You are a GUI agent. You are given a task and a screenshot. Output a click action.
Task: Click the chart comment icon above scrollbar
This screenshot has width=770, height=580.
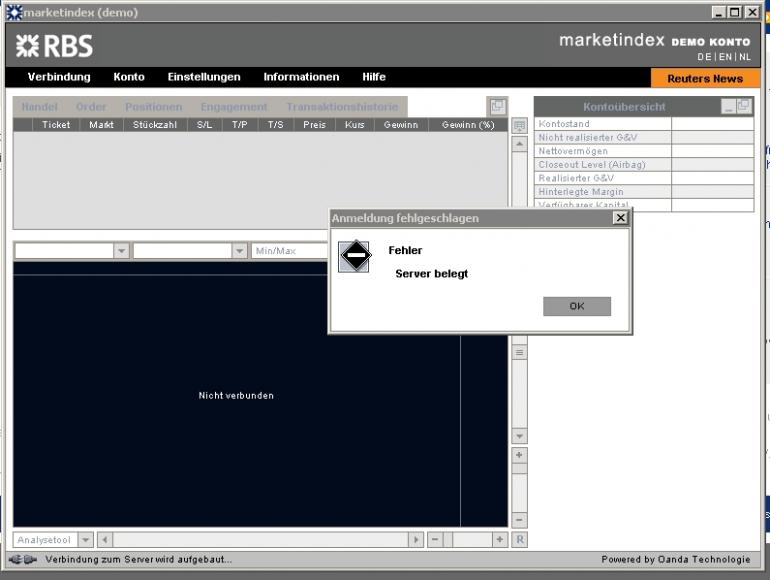click(x=520, y=126)
